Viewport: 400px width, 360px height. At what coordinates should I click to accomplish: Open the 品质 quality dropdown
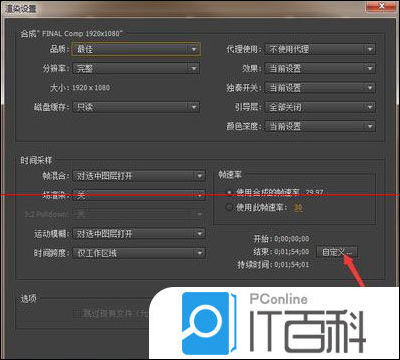pos(136,49)
